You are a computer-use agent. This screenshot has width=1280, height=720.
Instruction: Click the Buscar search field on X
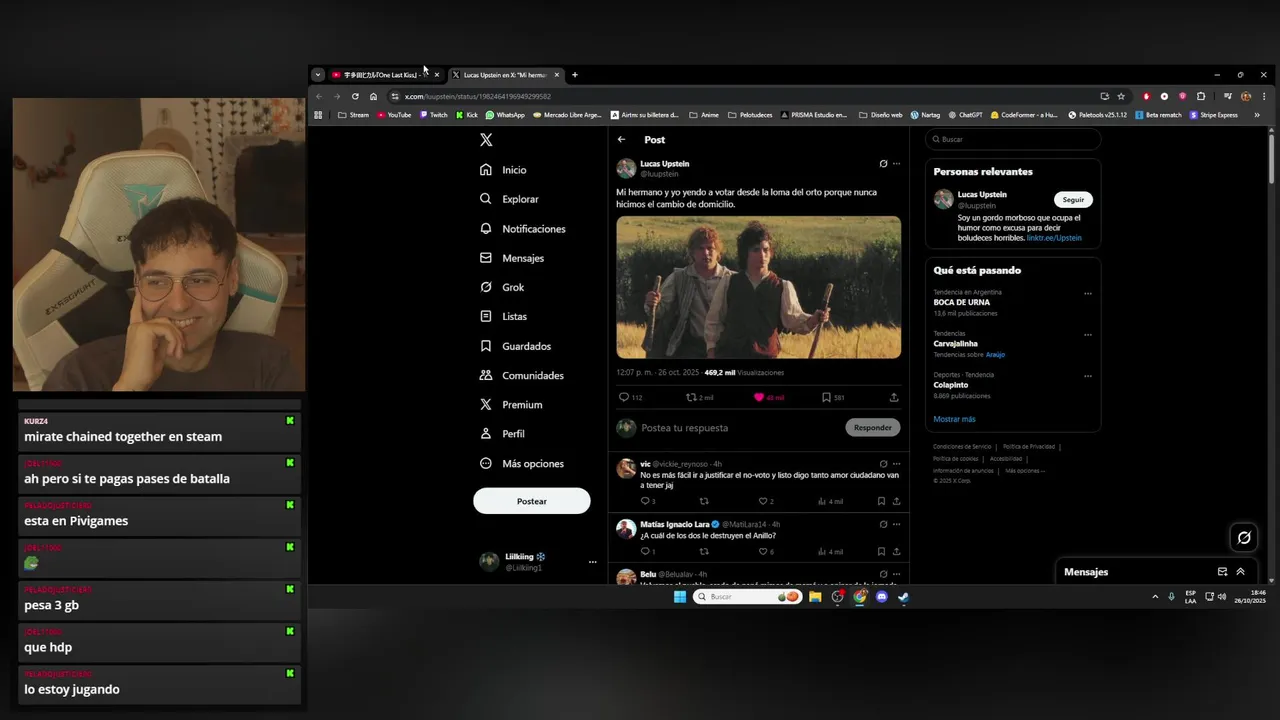click(x=1013, y=140)
